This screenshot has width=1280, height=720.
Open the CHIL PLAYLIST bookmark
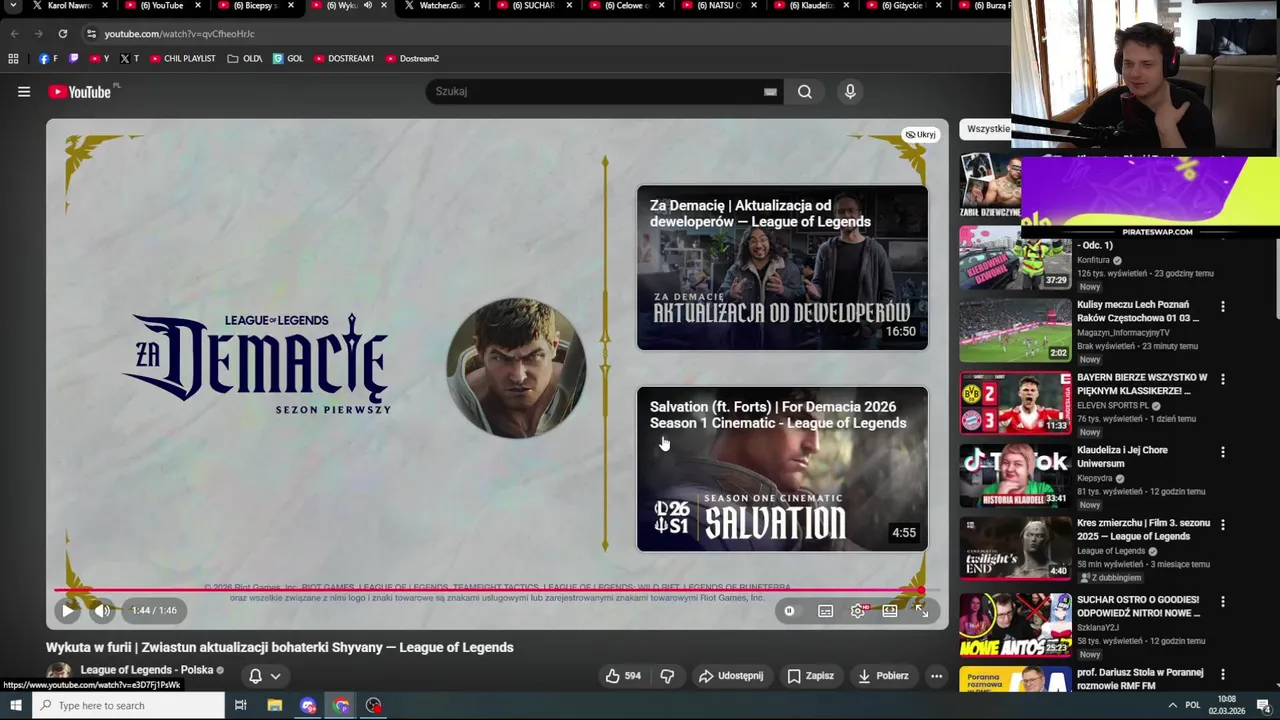pyautogui.click(x=182, y=59)
